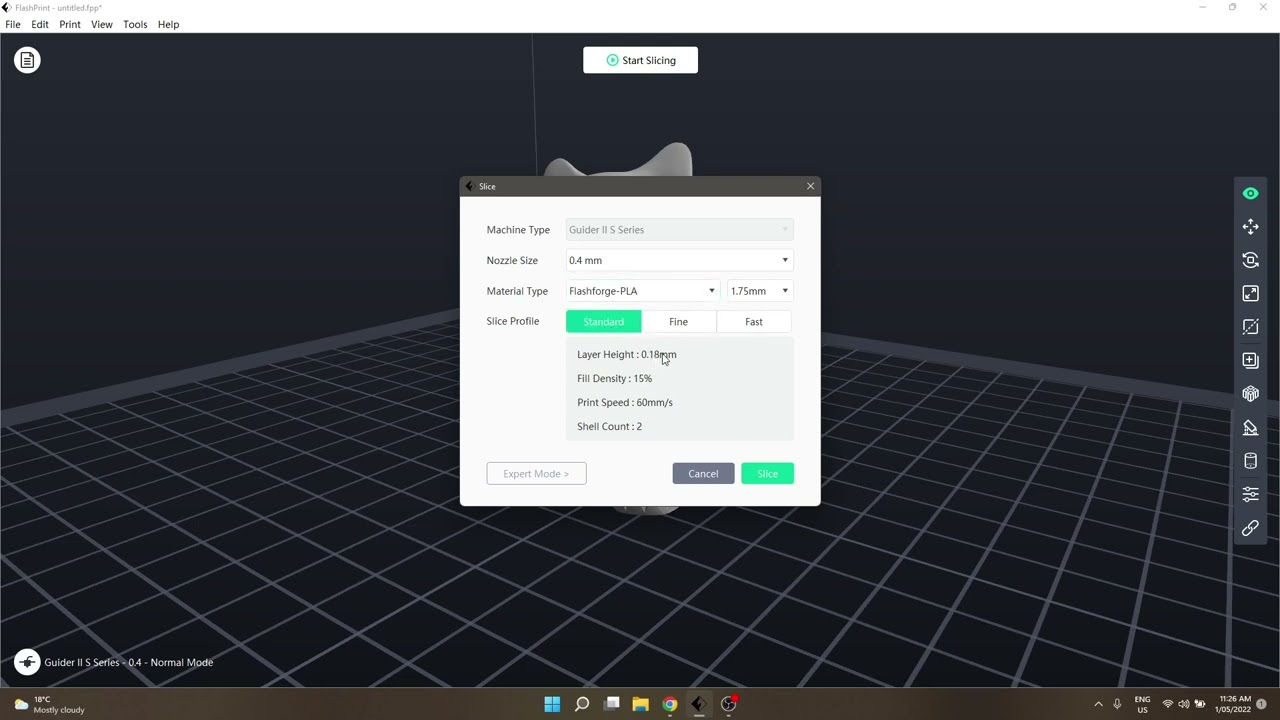Click the Layer Height 0.18mm text

[x=627, y=355]
